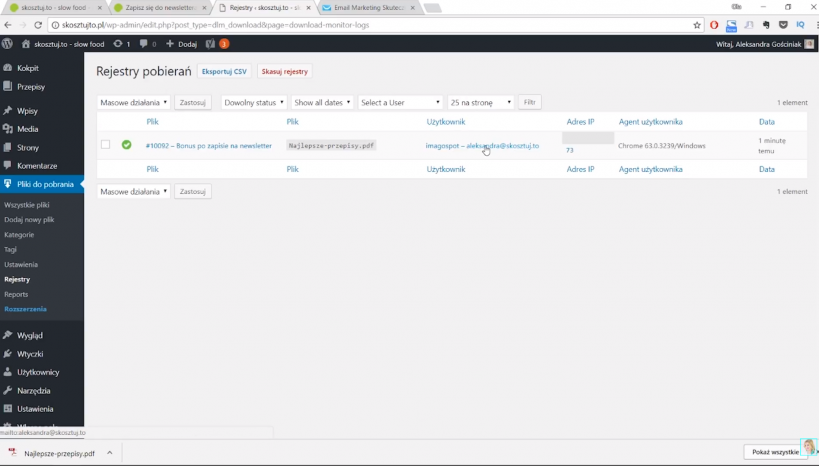The image size is (819, 466).
Task: Sort by Adres IP column header
Action: (580, 122)
